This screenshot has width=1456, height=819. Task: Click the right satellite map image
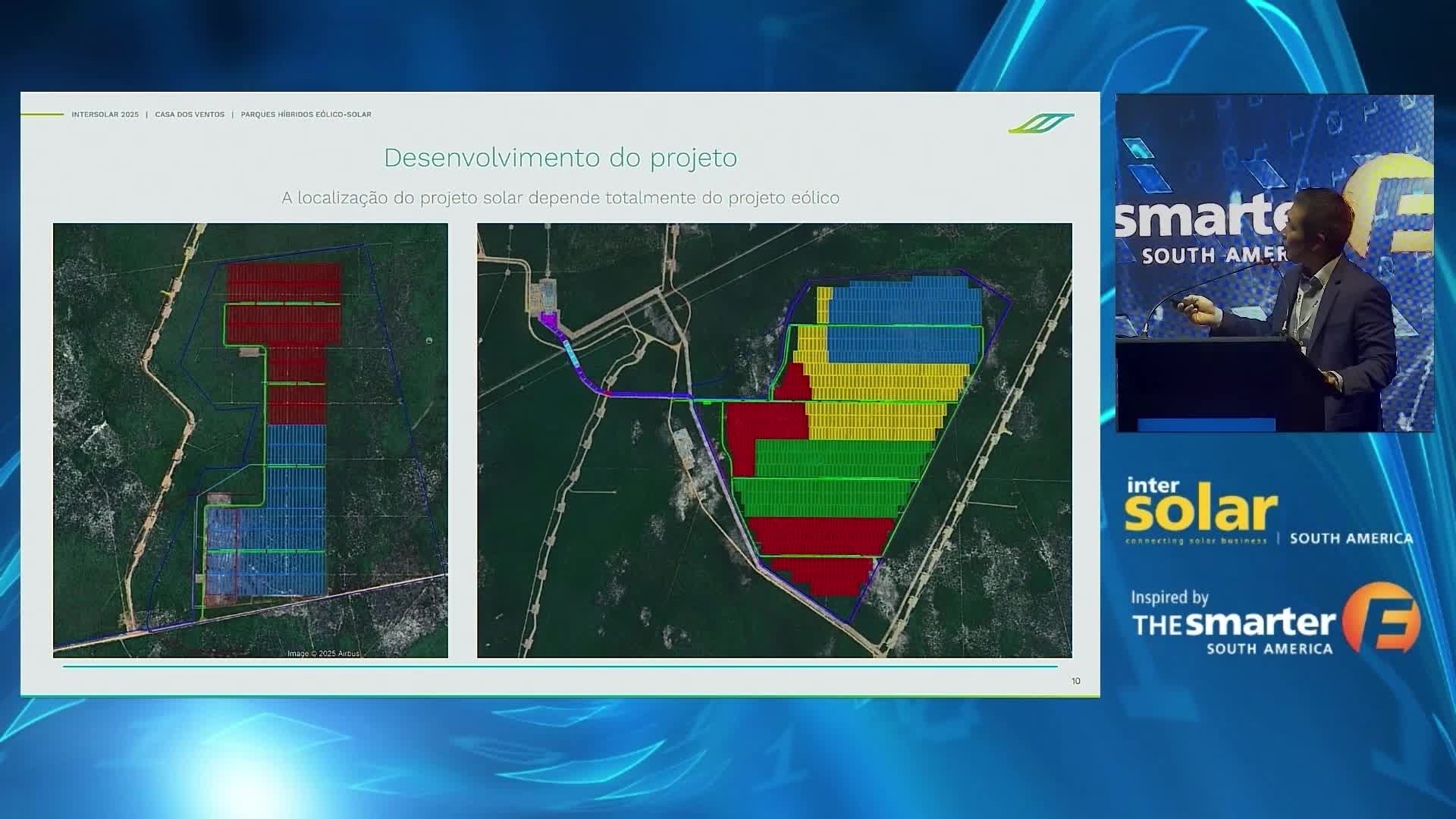pyautogui.click(x=774, y=440)
